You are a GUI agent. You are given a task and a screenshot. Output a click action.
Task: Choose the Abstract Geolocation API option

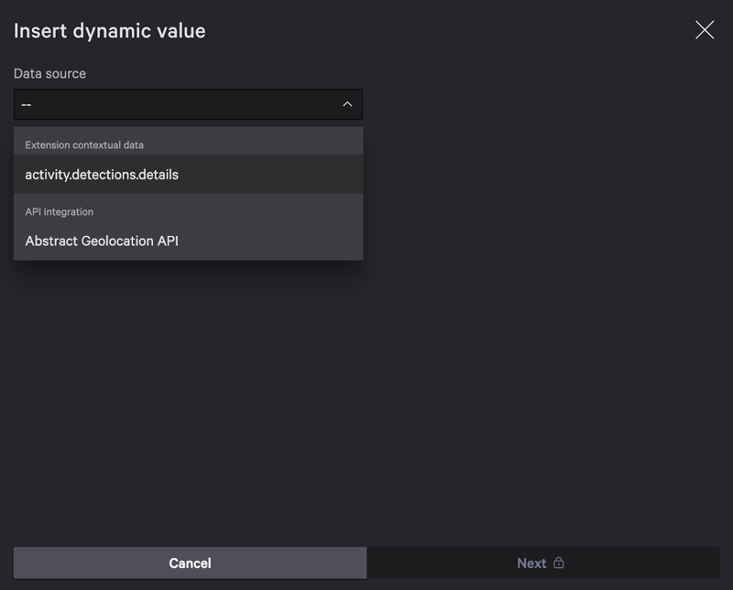[x=102, y=241]
